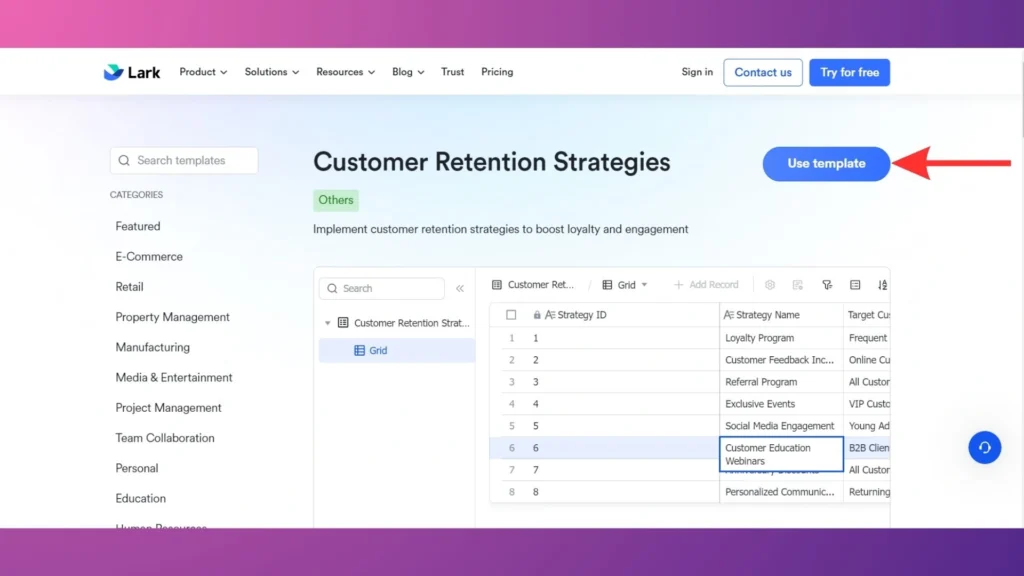The image size is (1024, 576).
Task: Expand the Product dropdown menu
Action: (x=203, y=72)
